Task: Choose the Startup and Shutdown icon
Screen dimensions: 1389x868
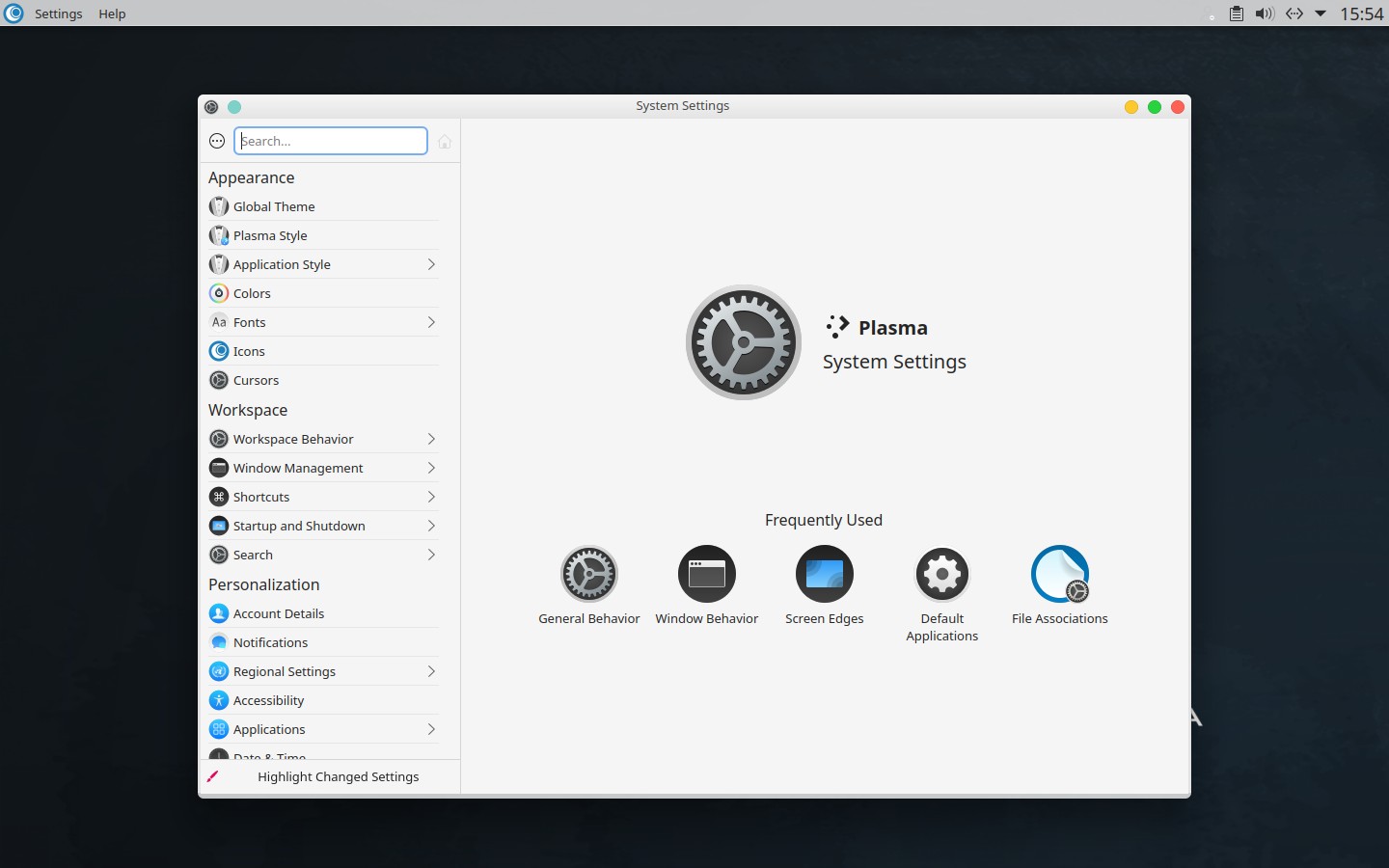Action: [x=219, y=526]
